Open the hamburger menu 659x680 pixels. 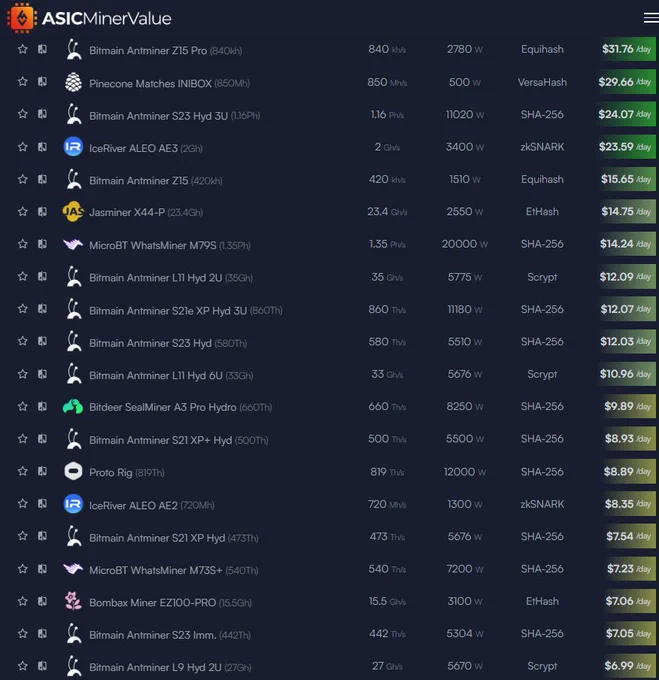point(651,18)
